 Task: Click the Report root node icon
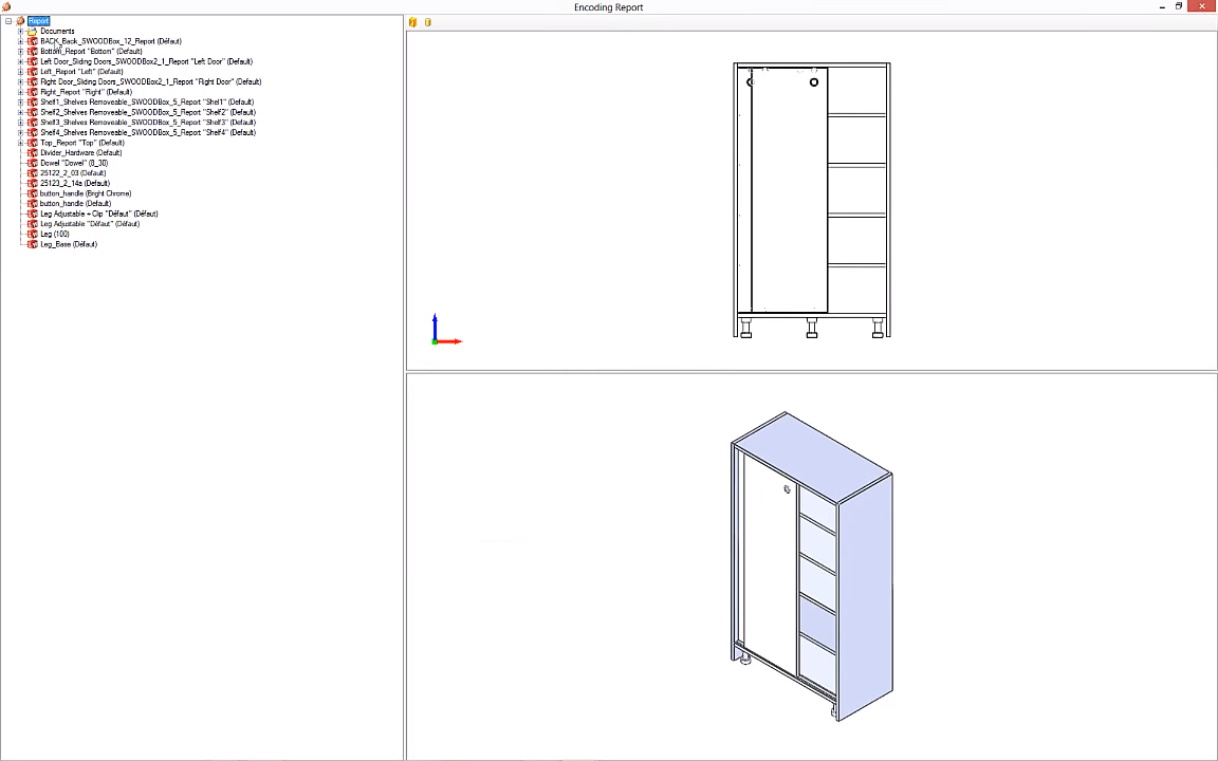click(21, 21)
